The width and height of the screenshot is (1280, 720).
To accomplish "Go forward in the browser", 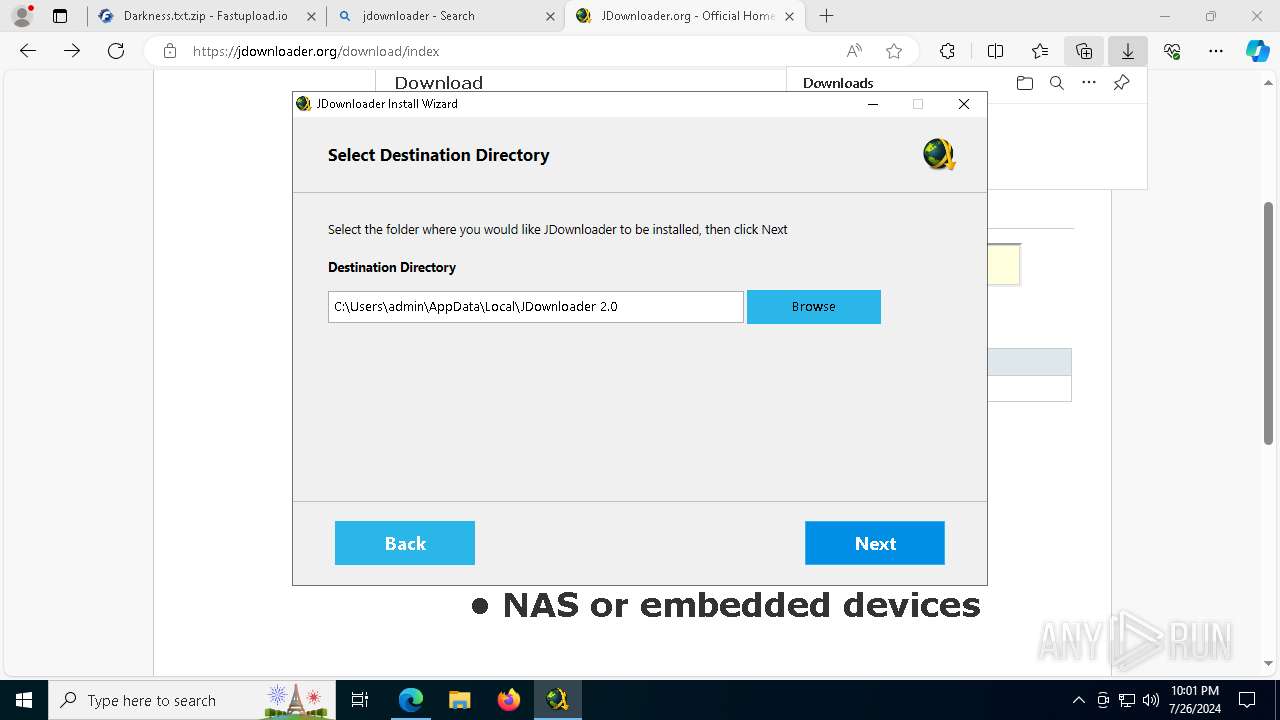I will pos(72,51).
